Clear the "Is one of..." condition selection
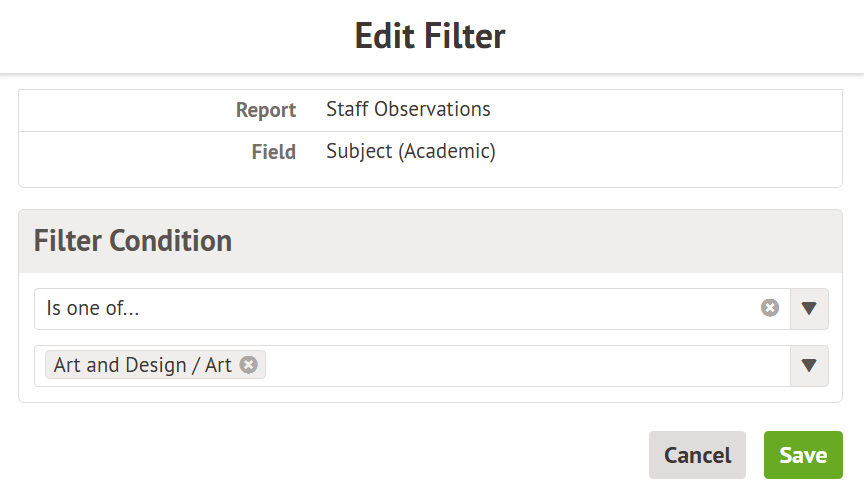 (x=770, y=308)
